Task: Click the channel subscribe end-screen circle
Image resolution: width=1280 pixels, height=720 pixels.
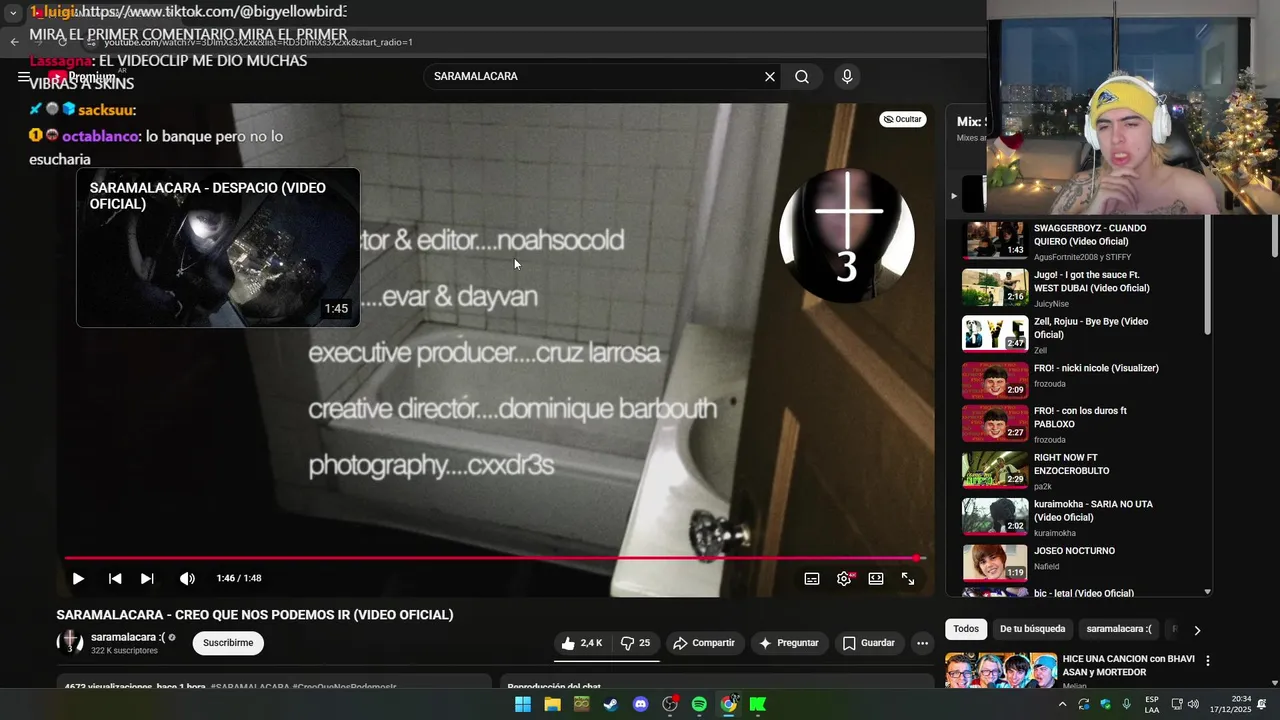Action: pos(847,235)
